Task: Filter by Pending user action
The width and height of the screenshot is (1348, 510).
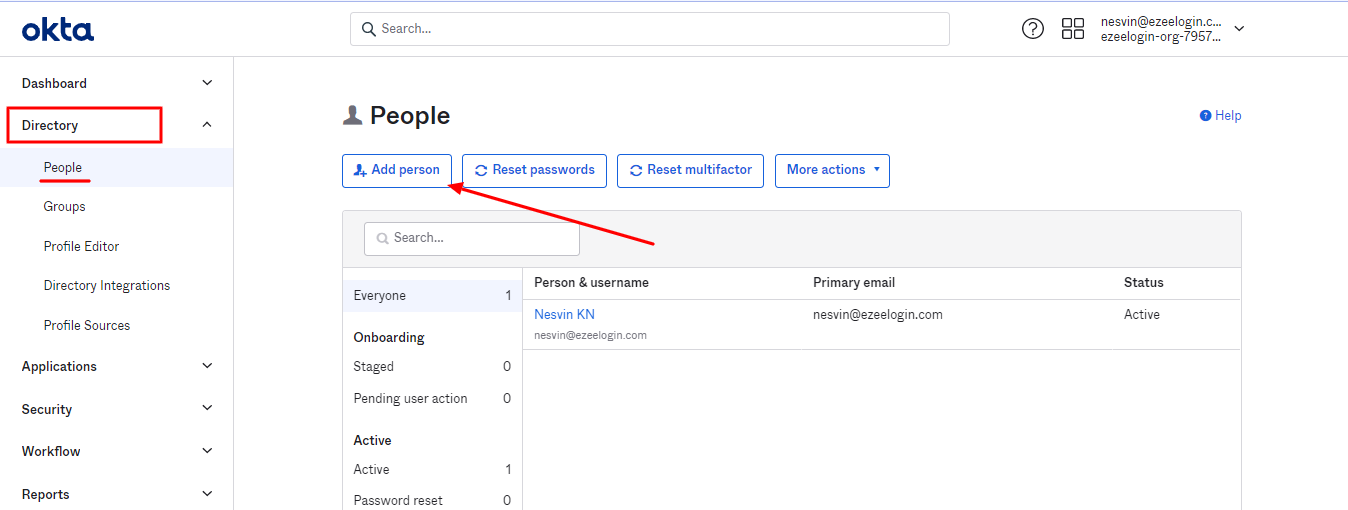Action: 432,398
